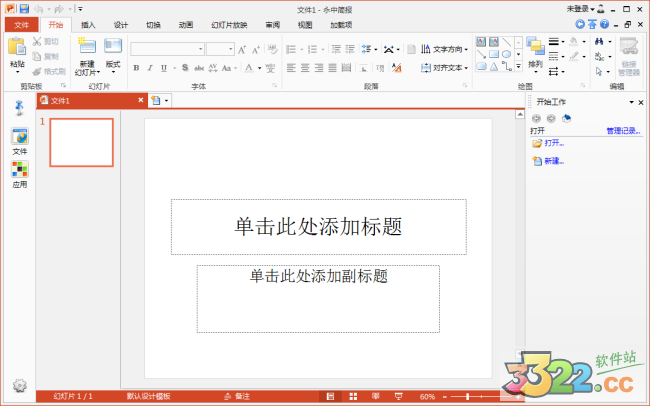Click the Manage records (管理记录) link

(623, 131)
